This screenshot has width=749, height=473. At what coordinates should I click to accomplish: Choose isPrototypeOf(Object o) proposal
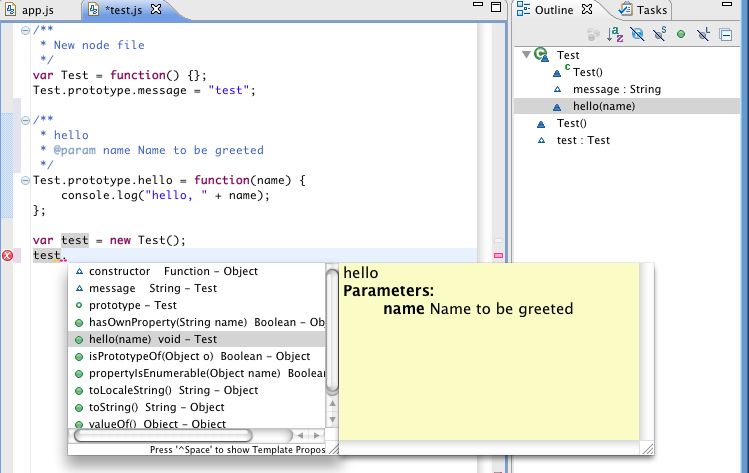[197, 356]
